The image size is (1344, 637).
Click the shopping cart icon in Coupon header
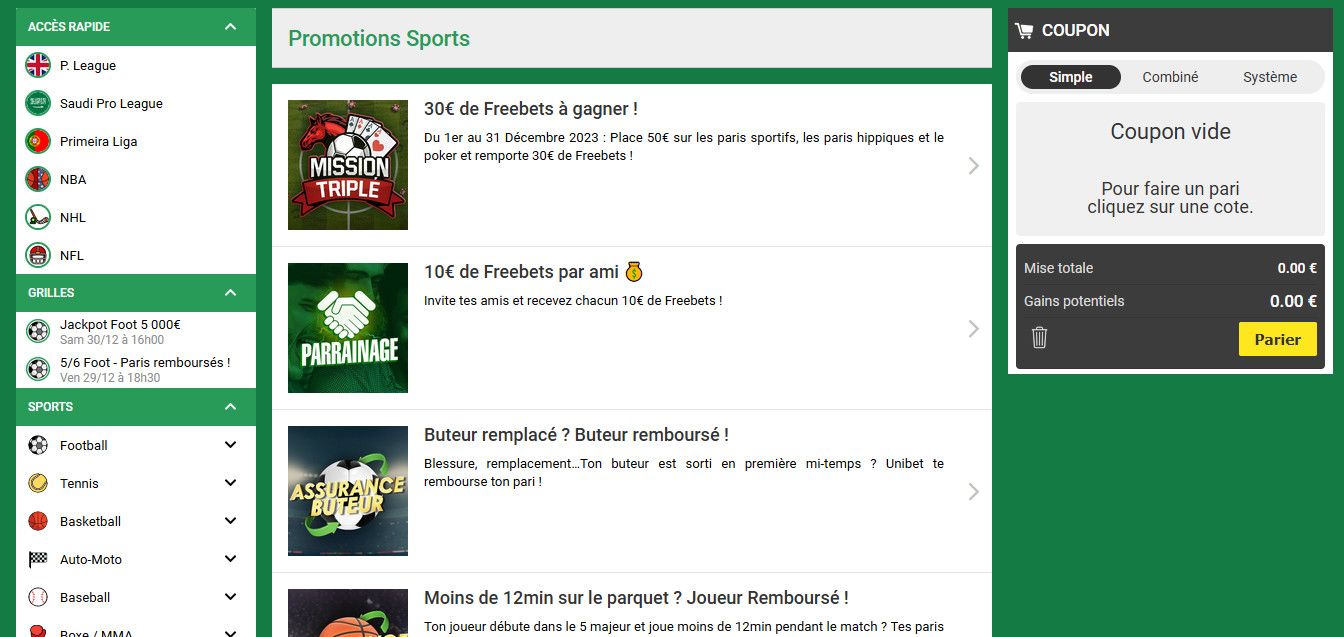click(x=1024, y=30)
